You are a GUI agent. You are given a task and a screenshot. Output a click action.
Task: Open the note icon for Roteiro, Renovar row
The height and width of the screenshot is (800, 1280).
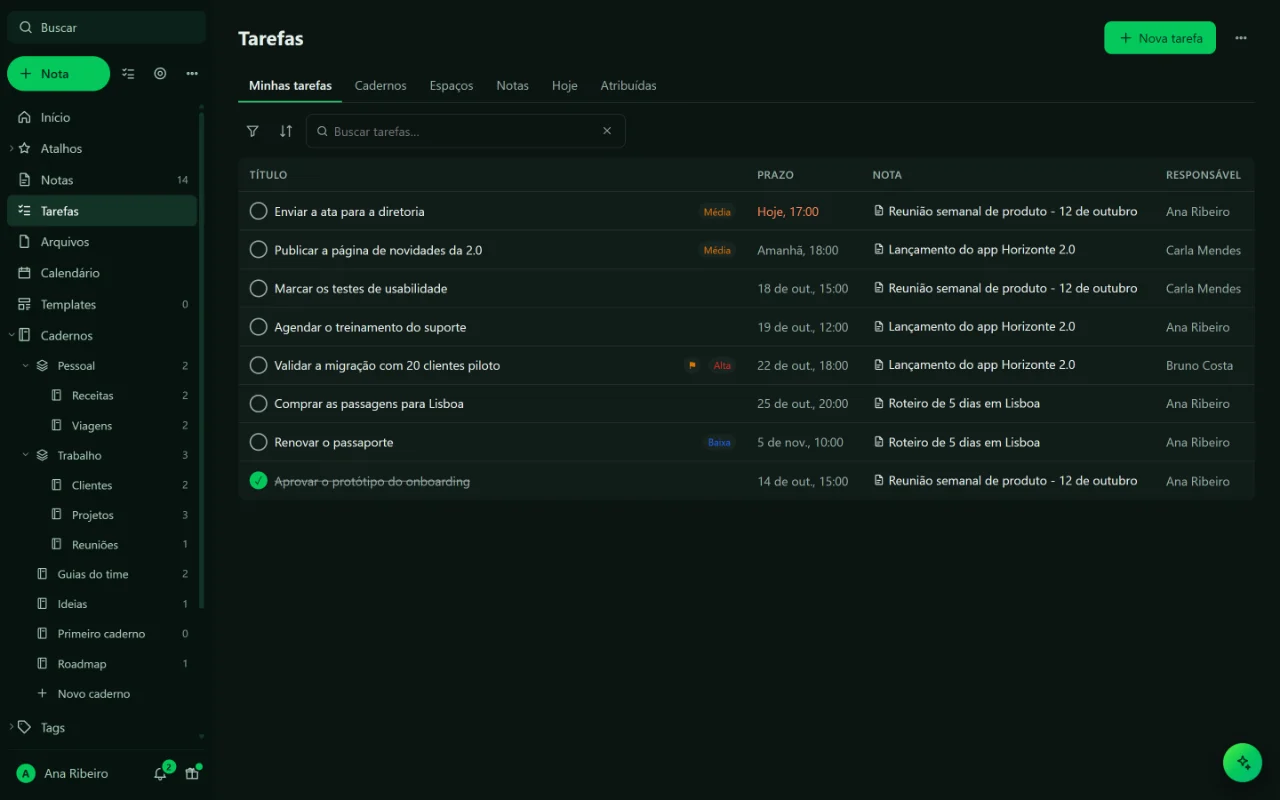point(879,442)
